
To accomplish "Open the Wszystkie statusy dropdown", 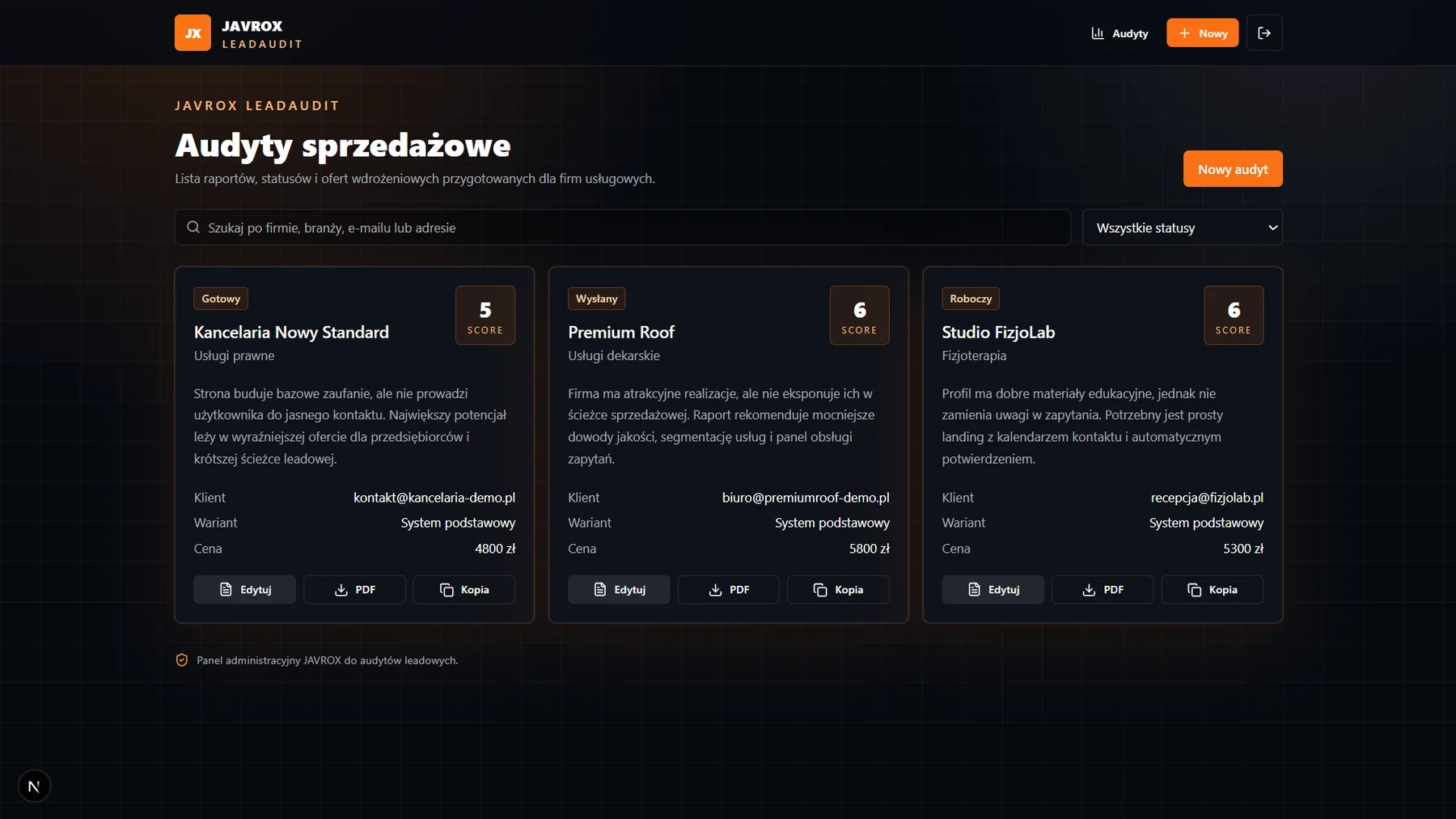I will [x=1183, y=227].
